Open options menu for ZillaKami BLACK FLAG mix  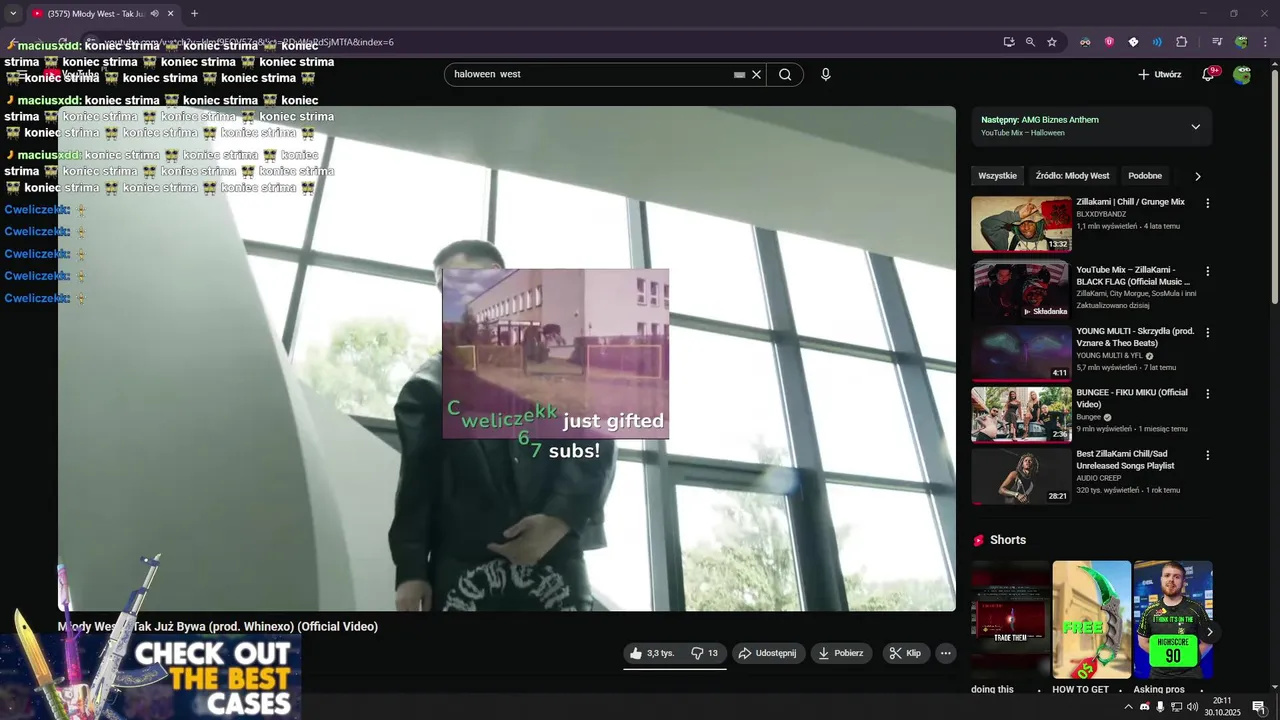(1207, 271)
